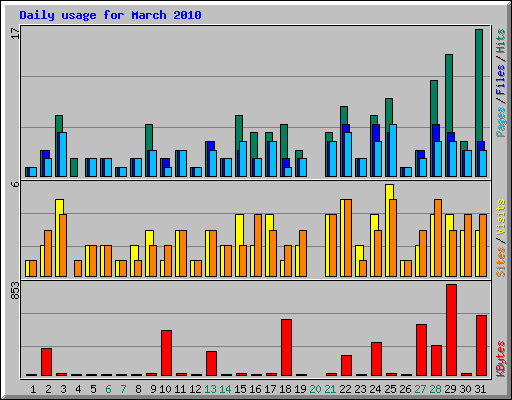Click the green day 6 axis label
Viewport: 512px width, 400px height.
click(108, 389)
